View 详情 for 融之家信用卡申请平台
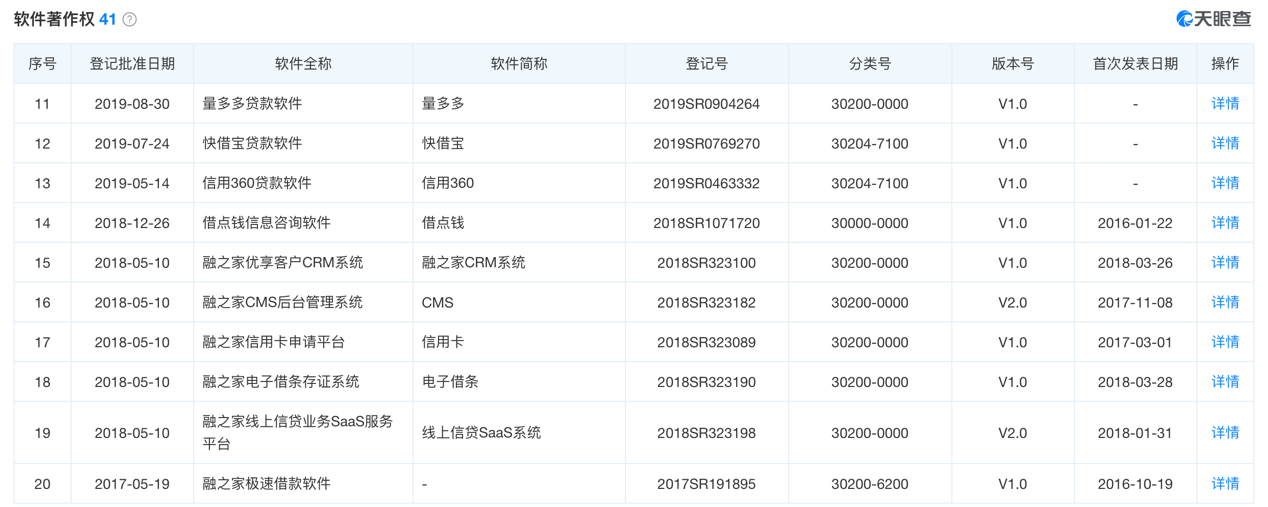This screenshot has width=1268, height=507. click(1224, 342)
